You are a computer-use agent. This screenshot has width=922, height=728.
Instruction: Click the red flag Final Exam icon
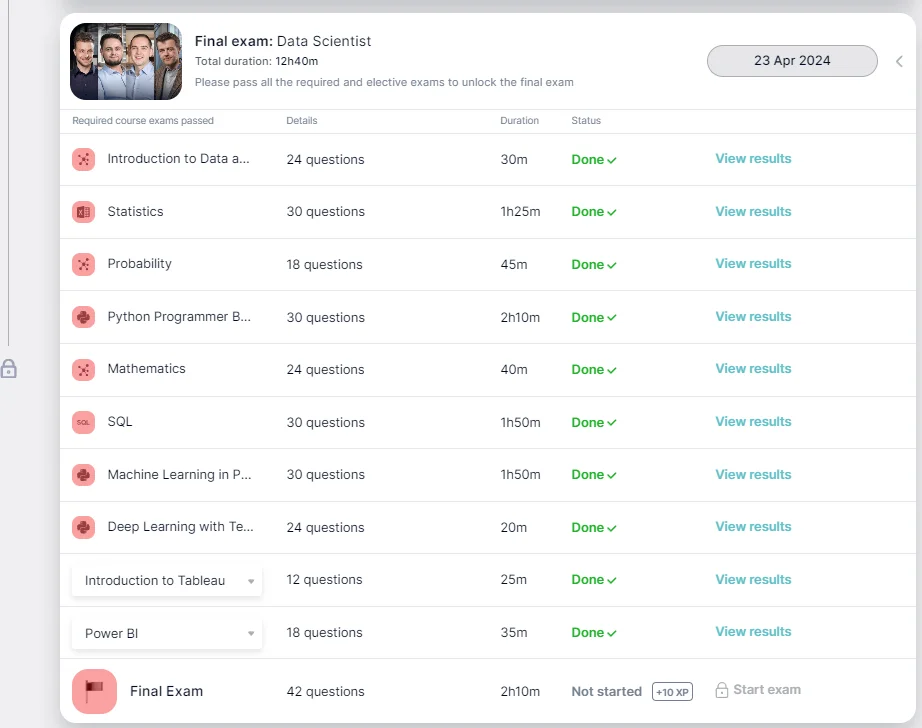coord(94,691)
